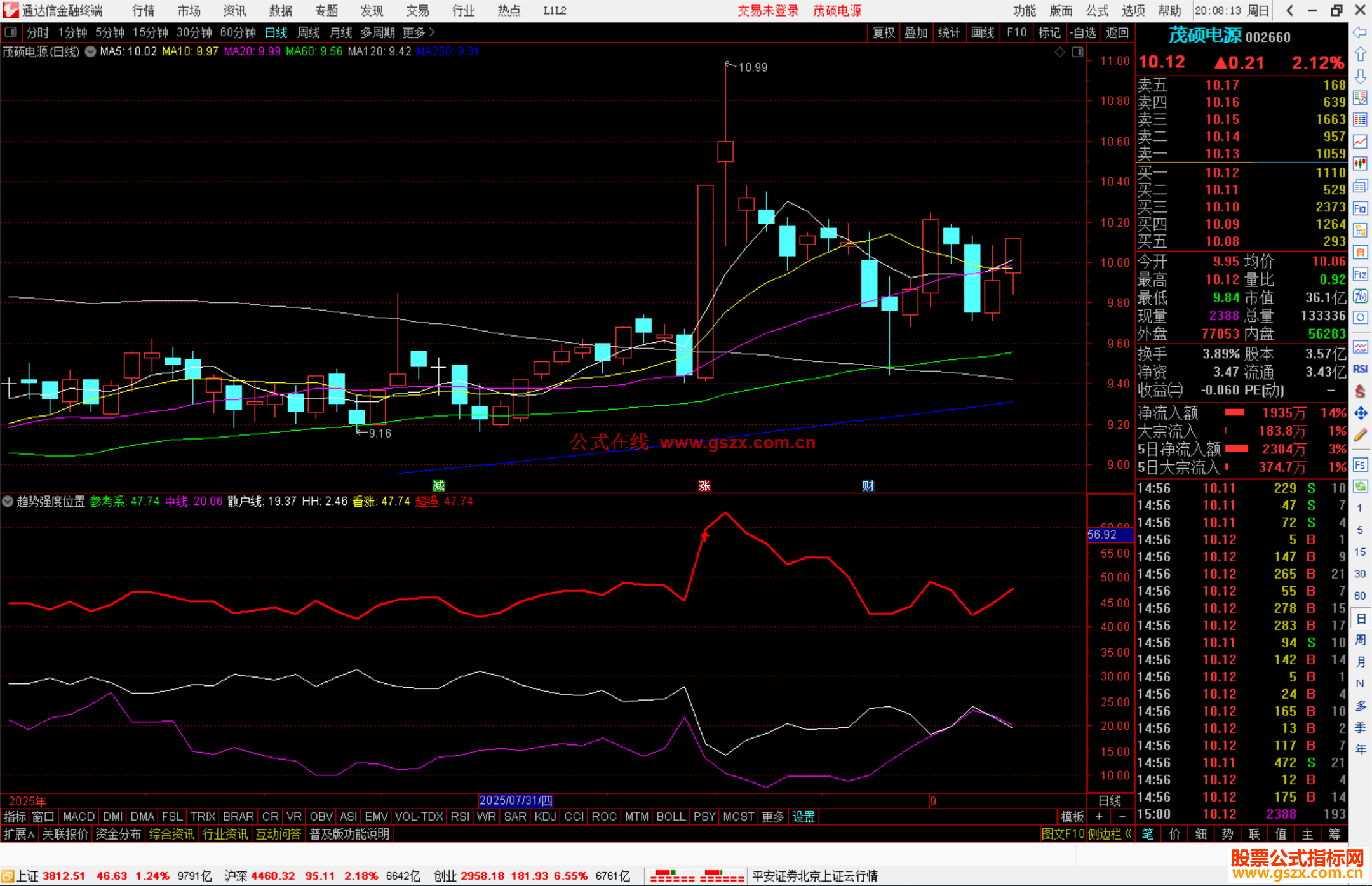Screen dimensions: 1372x886
Task: Switch chart period to 5分钟
Action: coord(110,32)
